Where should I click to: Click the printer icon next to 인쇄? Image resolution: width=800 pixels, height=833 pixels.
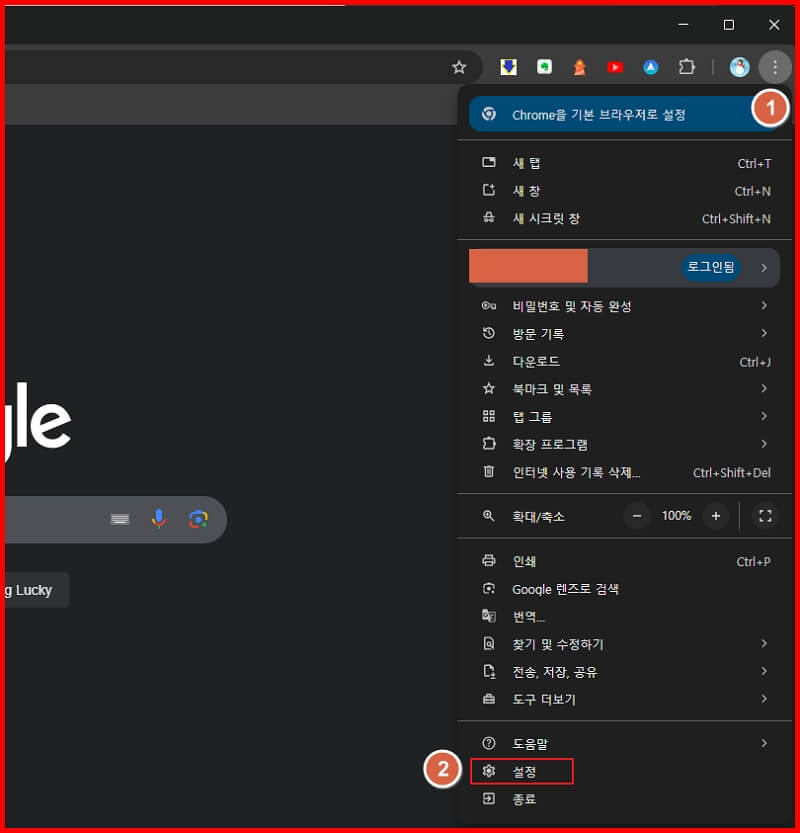(x=489, y=560)
